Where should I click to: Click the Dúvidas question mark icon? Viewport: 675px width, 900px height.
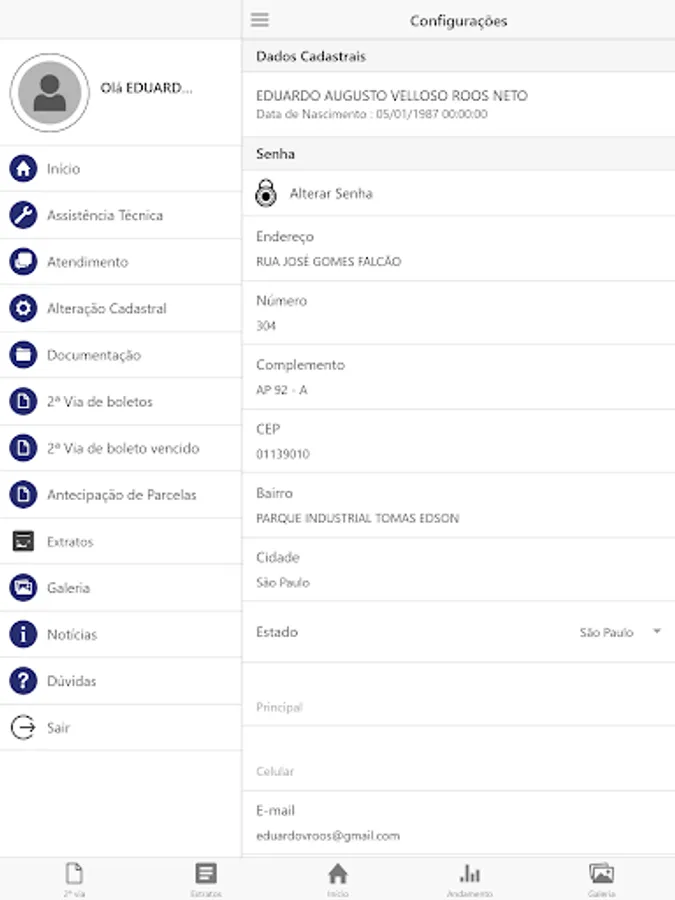23,681
